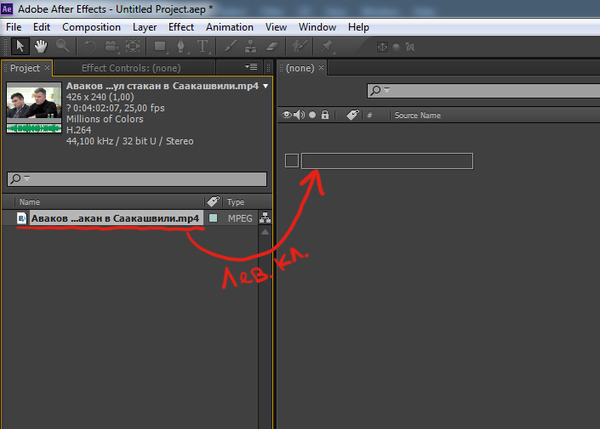Select the (none) timeline tab
Screen dimensions: 600x429
pyautogui.click(x=300, y=68)
